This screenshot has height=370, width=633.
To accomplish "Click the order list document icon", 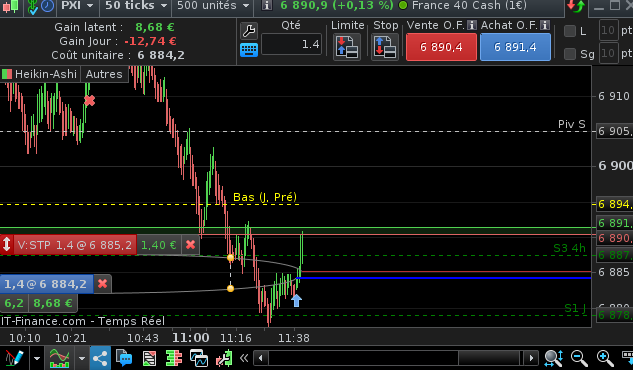I will point(149,358).
